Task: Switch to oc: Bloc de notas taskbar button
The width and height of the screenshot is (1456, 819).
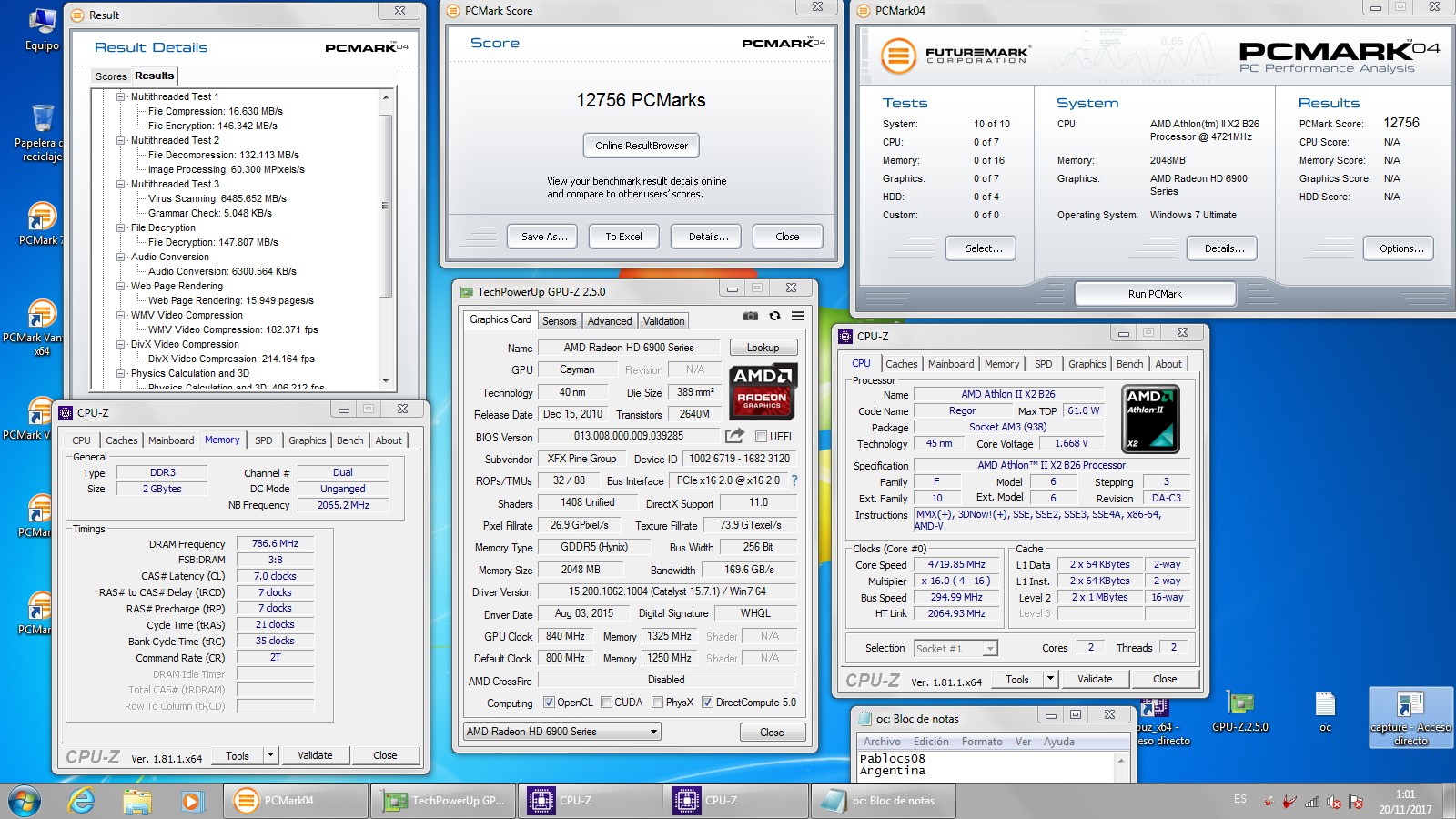Action: tap(883, 801)
